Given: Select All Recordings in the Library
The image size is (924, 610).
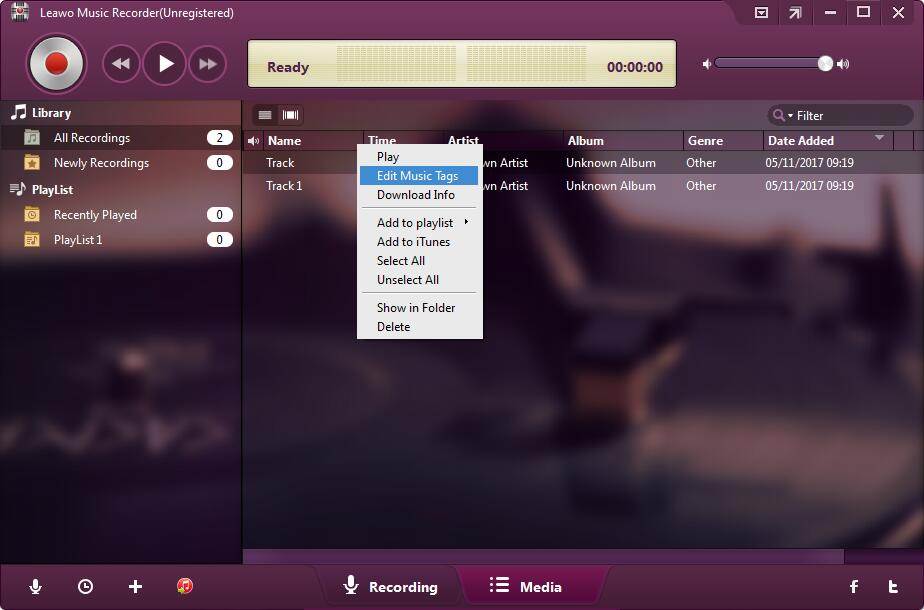Looking at the screenshot, I should point(120,138).
